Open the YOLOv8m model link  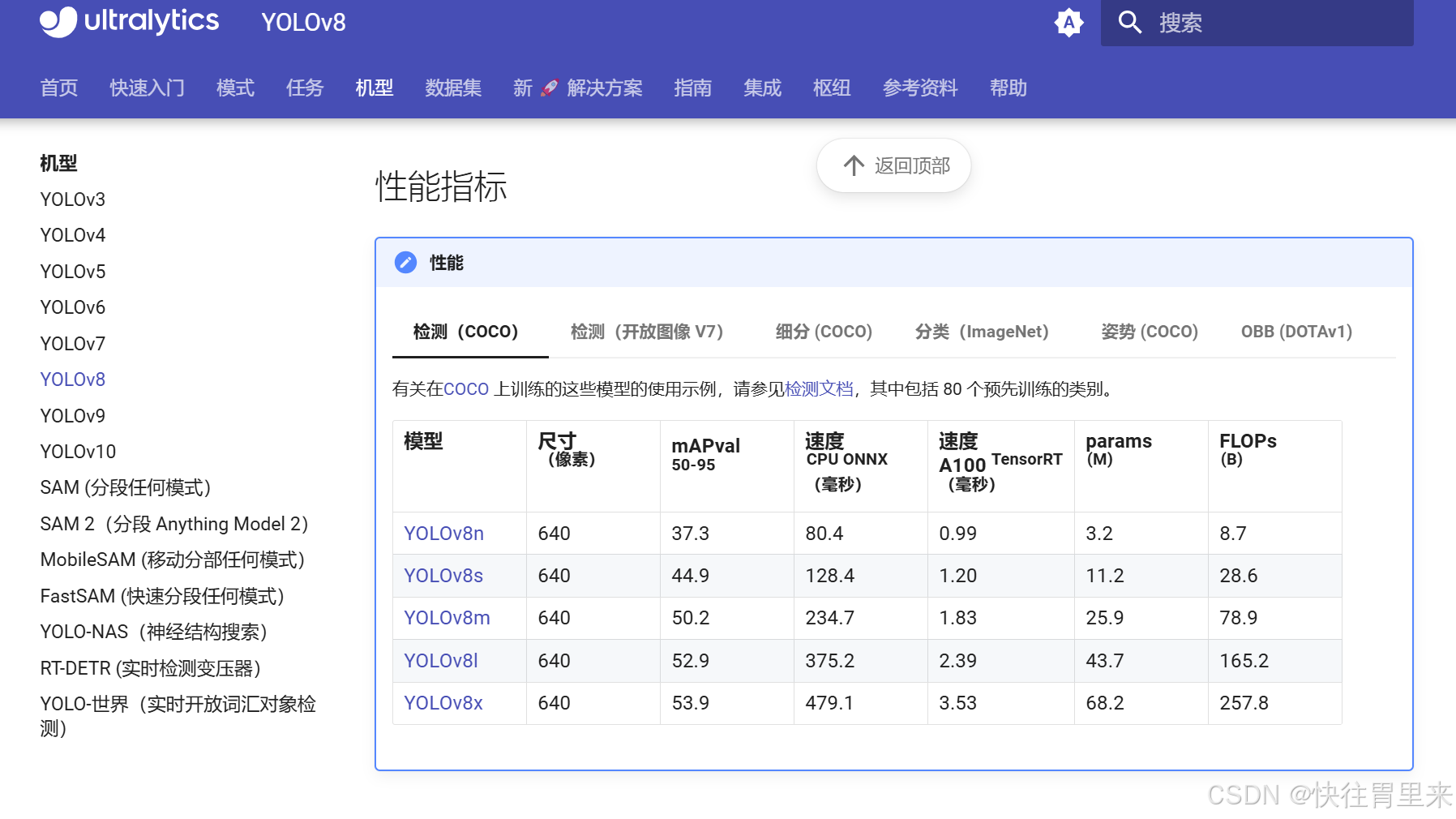pos(447,618)
